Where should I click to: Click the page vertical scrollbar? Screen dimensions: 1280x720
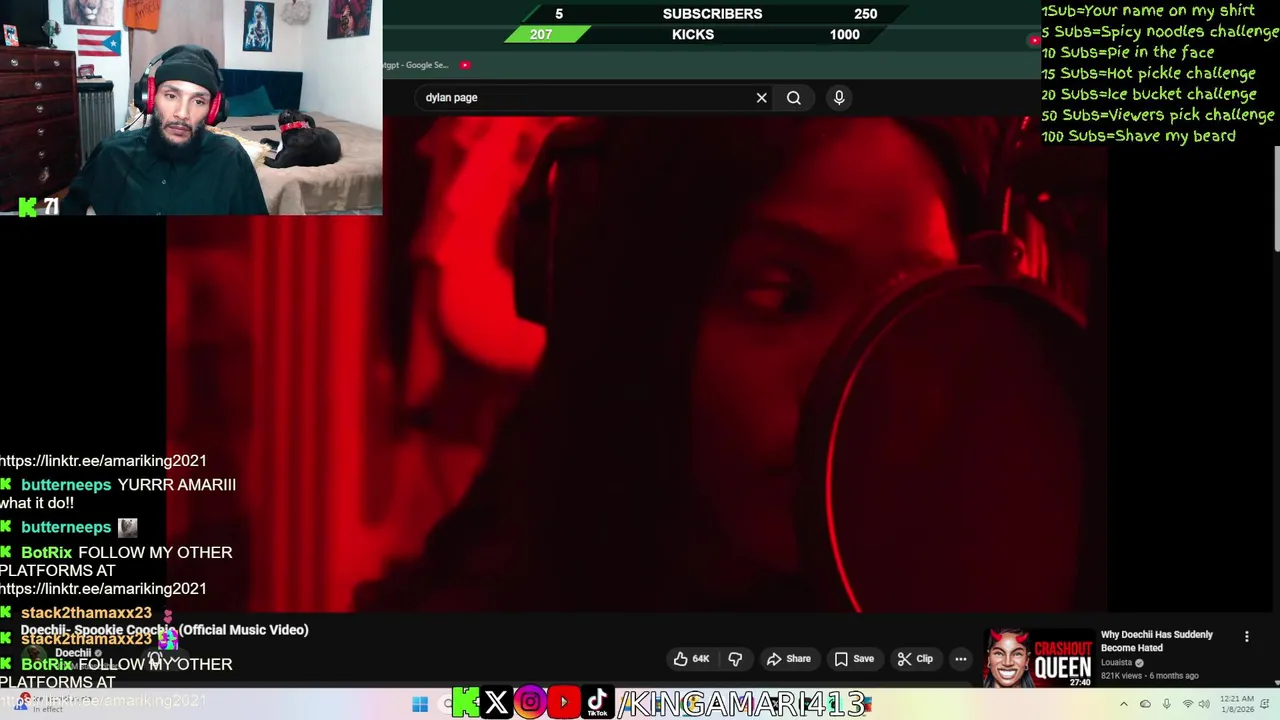click(x=1276, y=200)
